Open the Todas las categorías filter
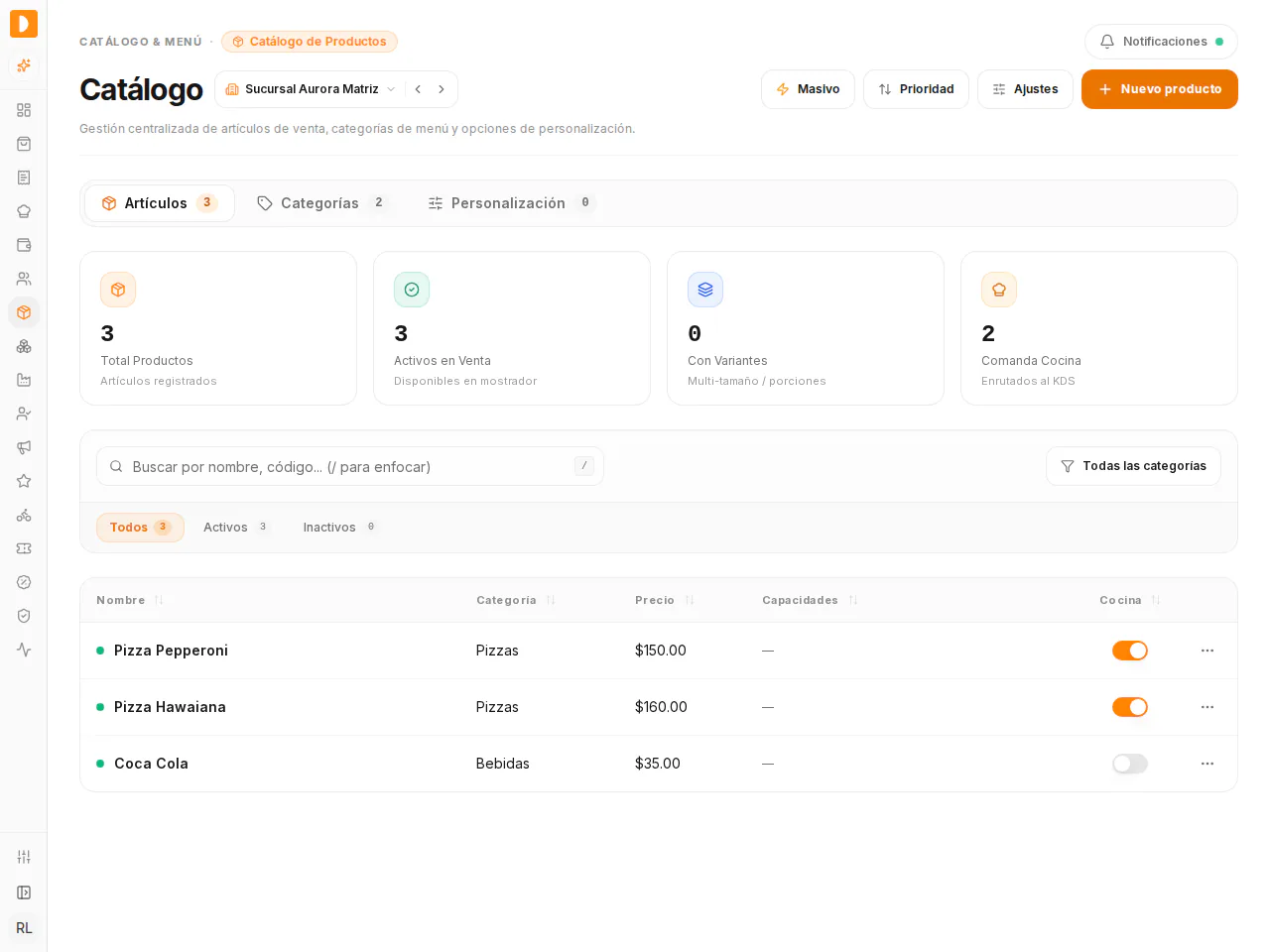The image size is (1270, 952). [1133, 466]
